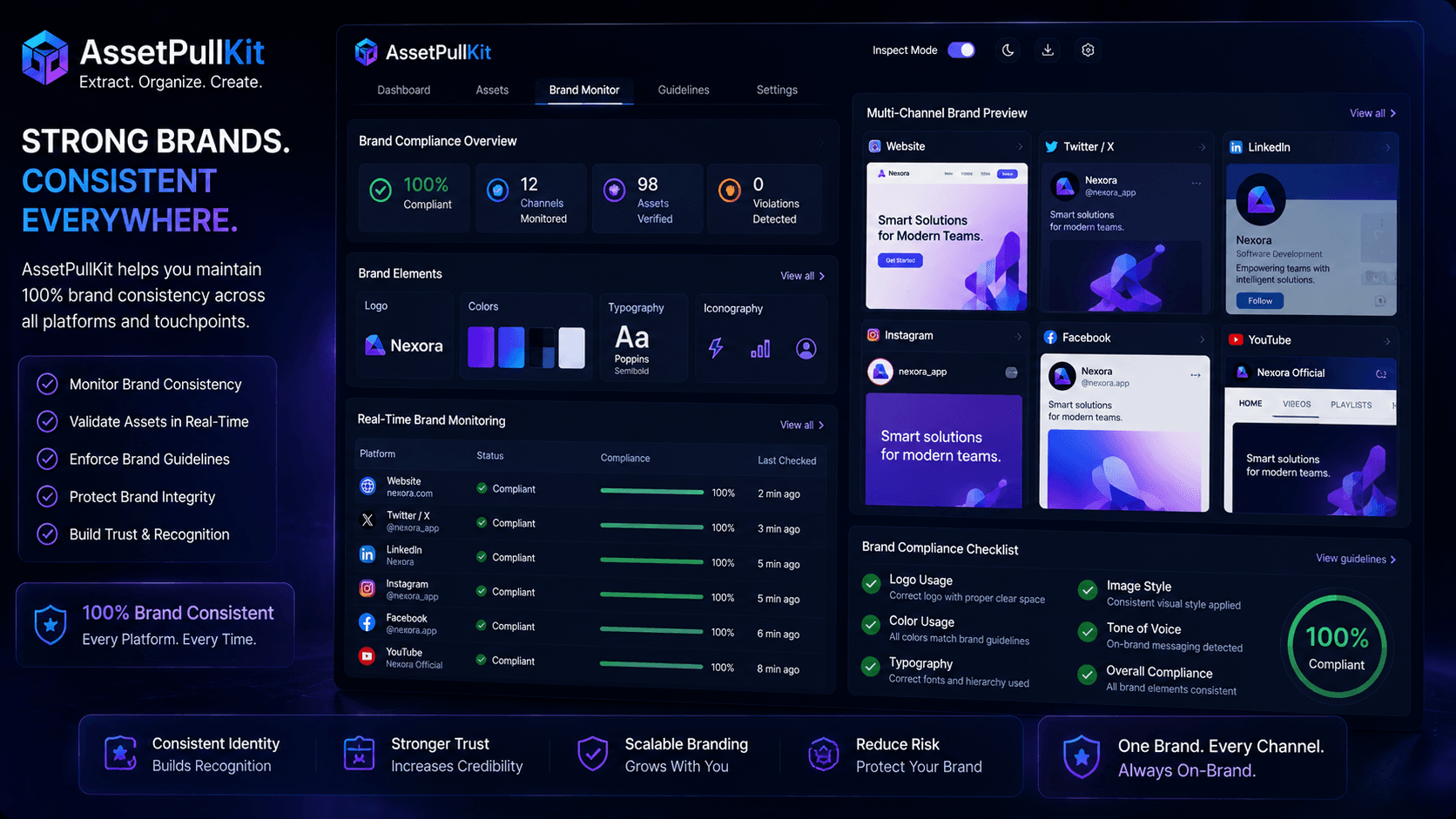Click the LinkedIn icon in monitoring table
This screenshot has width=1456, height=819.
click(367, 554)
